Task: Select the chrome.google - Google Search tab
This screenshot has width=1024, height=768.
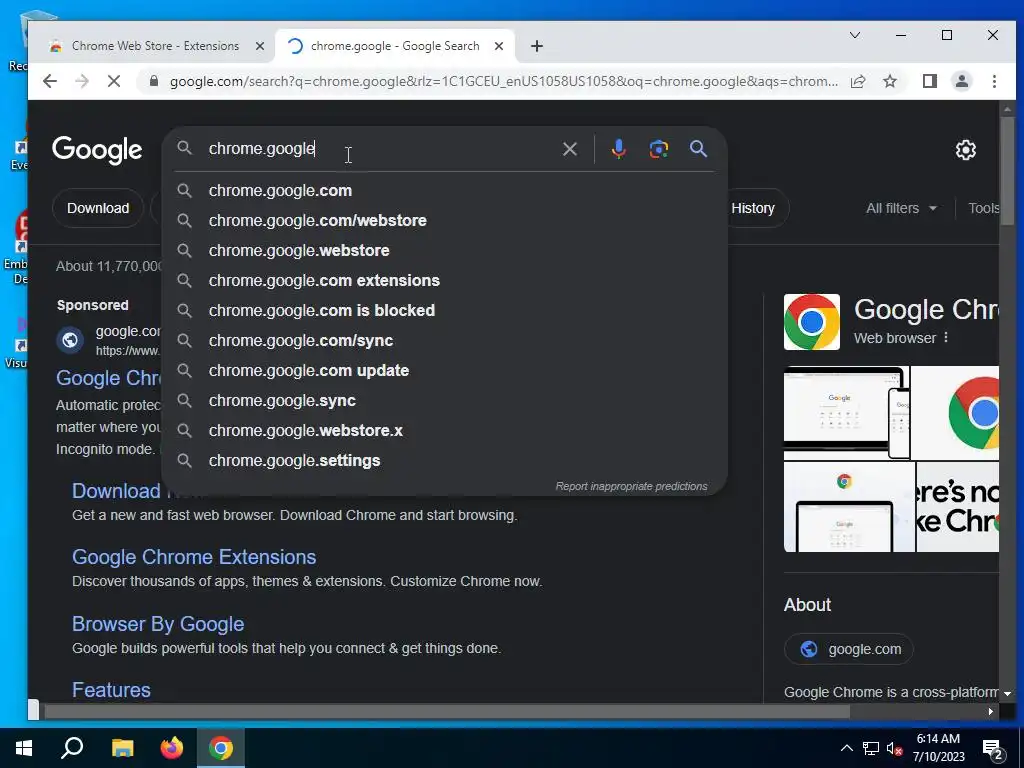Action: [x=394, y=46]
